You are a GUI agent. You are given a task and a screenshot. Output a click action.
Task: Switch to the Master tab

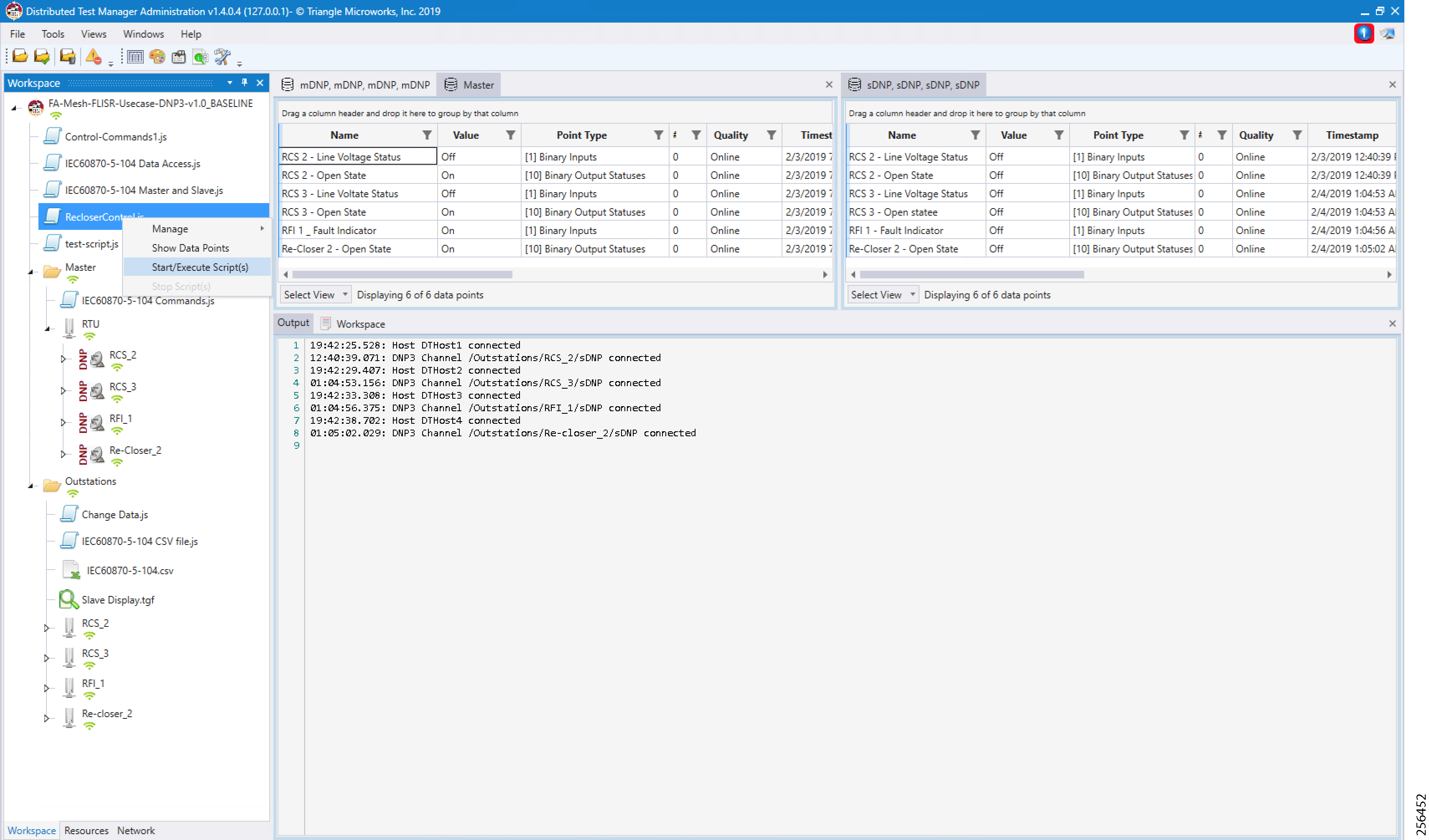[x=469, y=85]
